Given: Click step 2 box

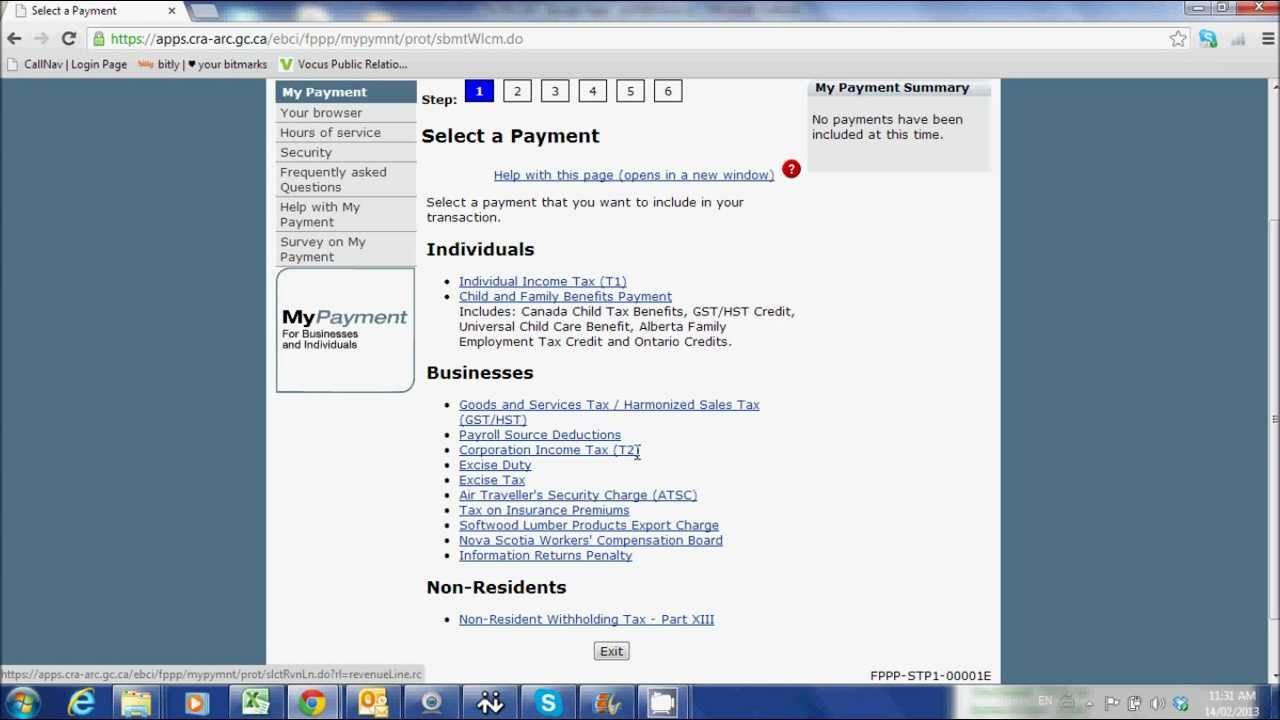Looking at the screenshot, I should [x=517, y=91].
